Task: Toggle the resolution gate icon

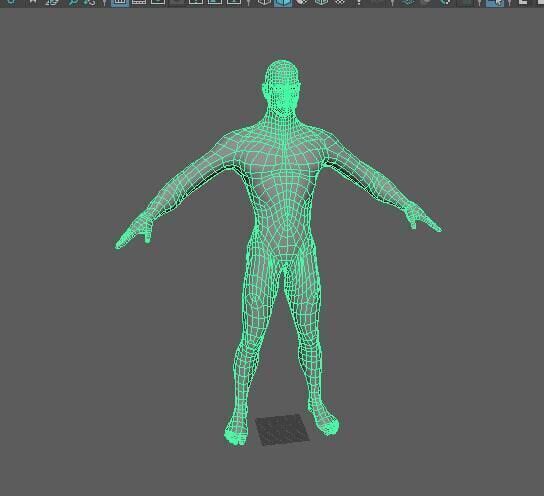Action: [158, 2]
